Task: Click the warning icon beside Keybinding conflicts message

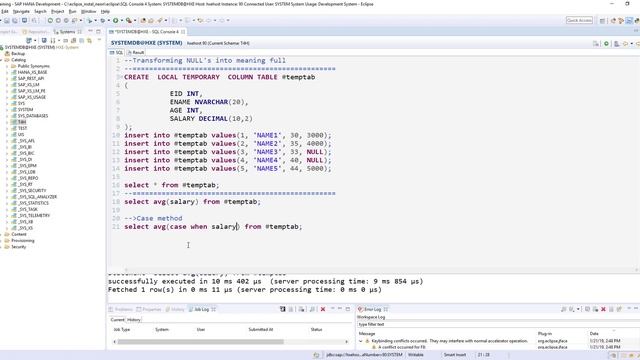Action: click(x=367, y=341)
